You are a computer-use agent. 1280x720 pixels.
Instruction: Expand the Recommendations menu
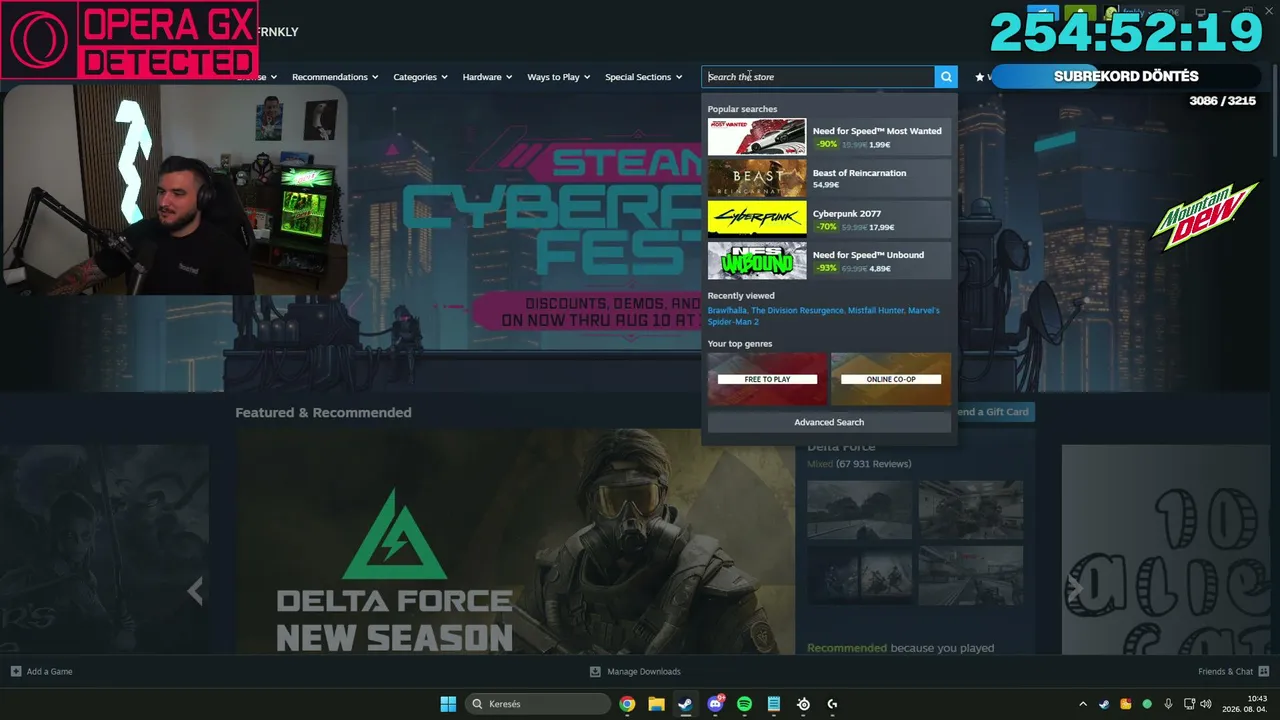335,77
